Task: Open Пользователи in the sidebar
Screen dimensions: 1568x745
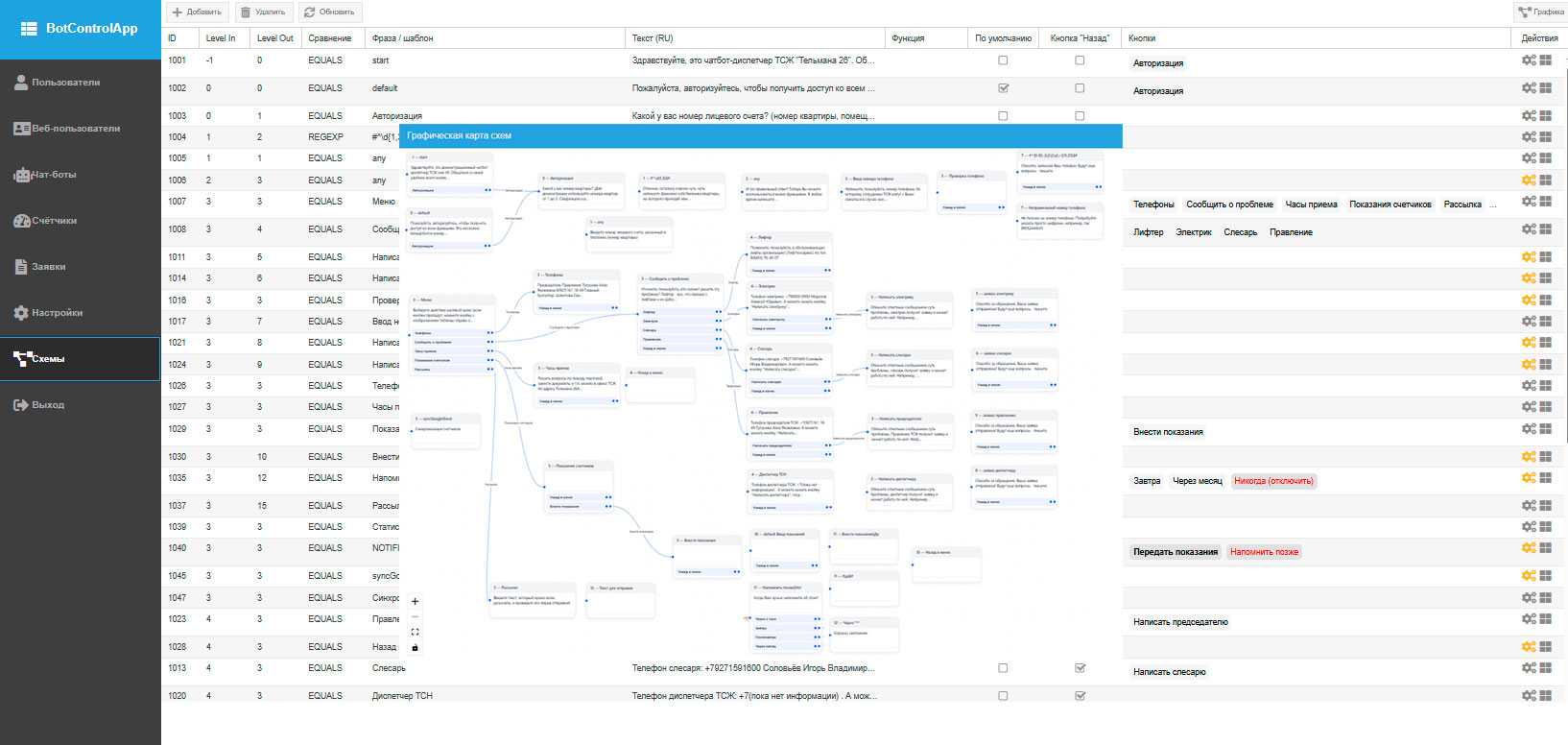Action: tap(81, 83)
